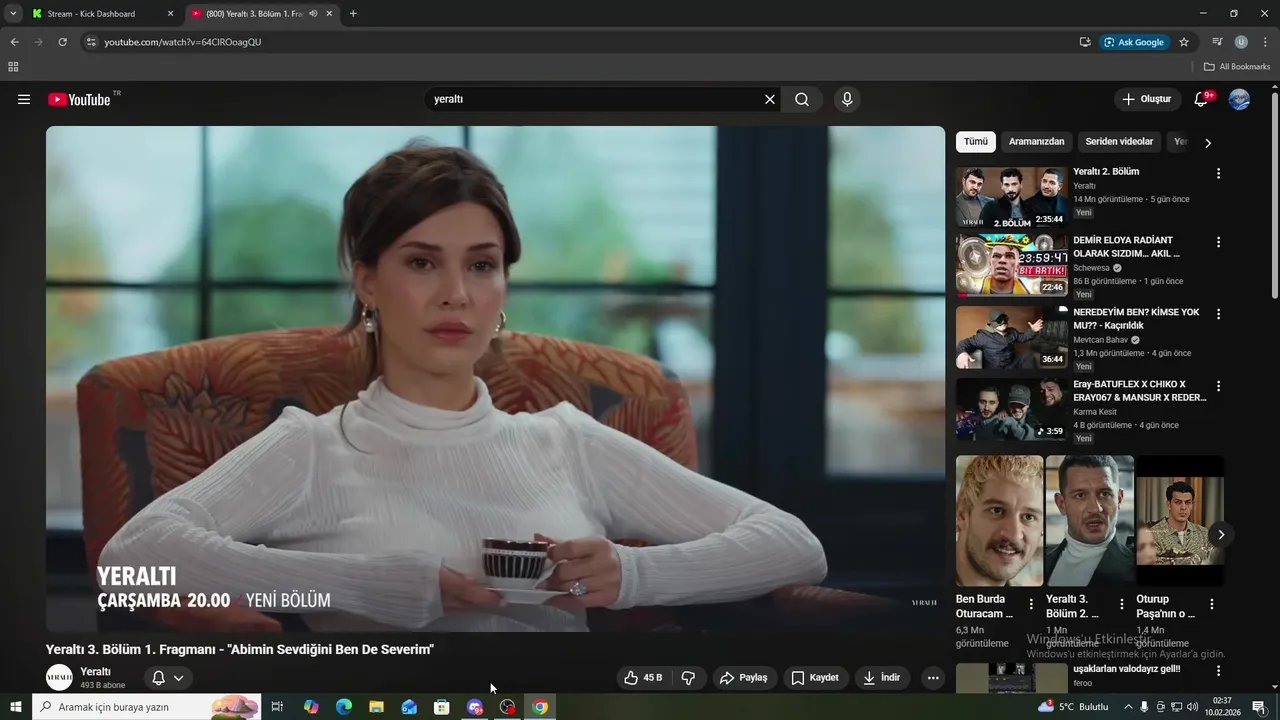Open the YouTube hamburger guide menu

pyautogui.click(x=24, y=99)
